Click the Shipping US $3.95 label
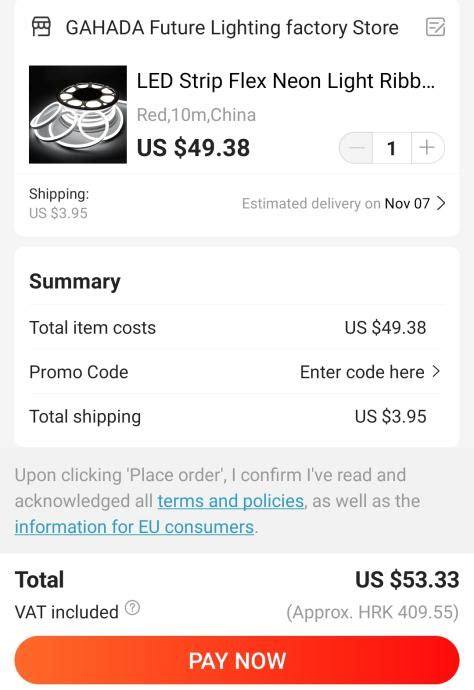The width and height of the screenshot is (474, 690). [x=59, y=203]
